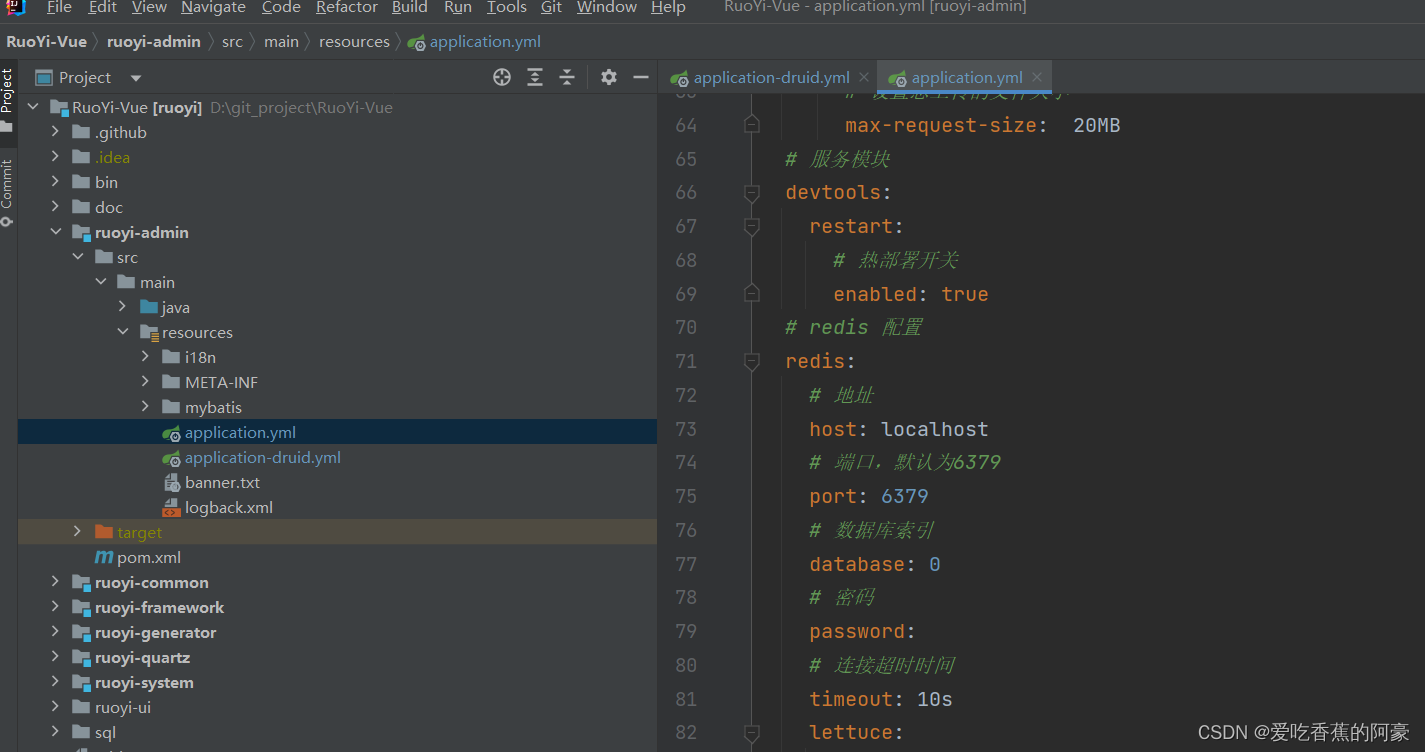Open the Edit menu
Viewport: 1425px width, 752px height.
pos(102,8)
